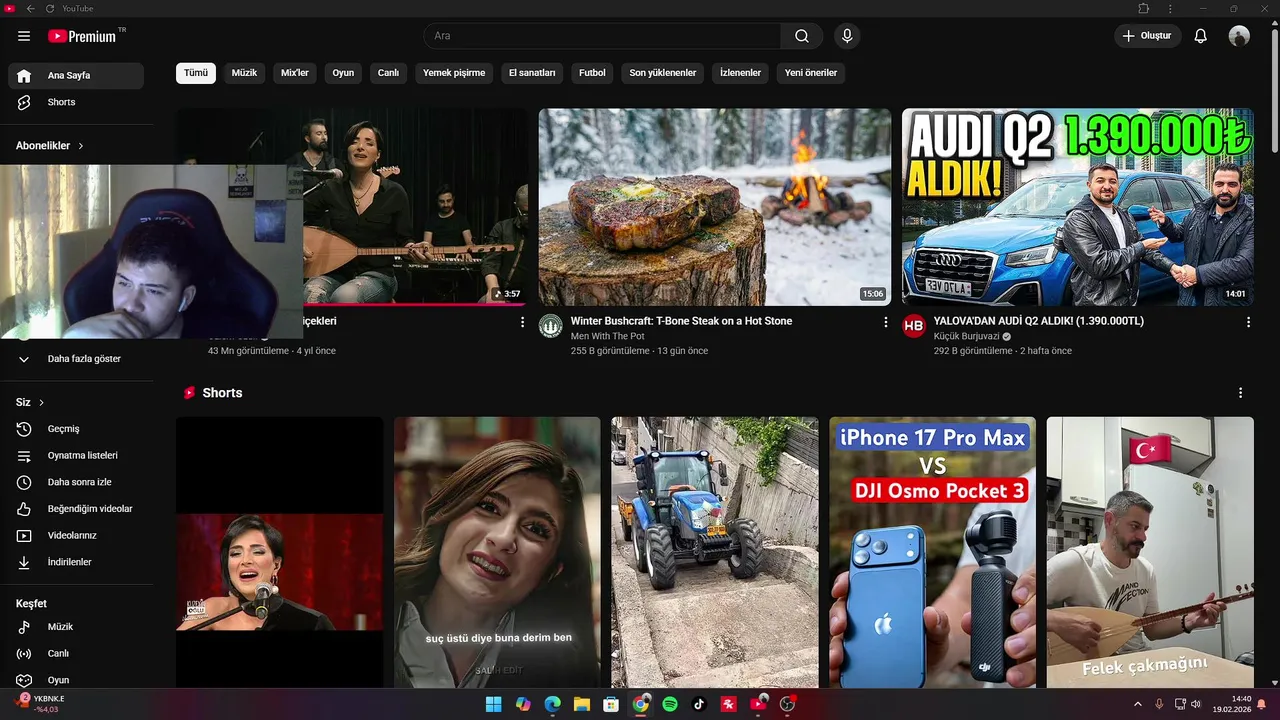Click the page vertical scrollbar

(x=1274, y=90)
